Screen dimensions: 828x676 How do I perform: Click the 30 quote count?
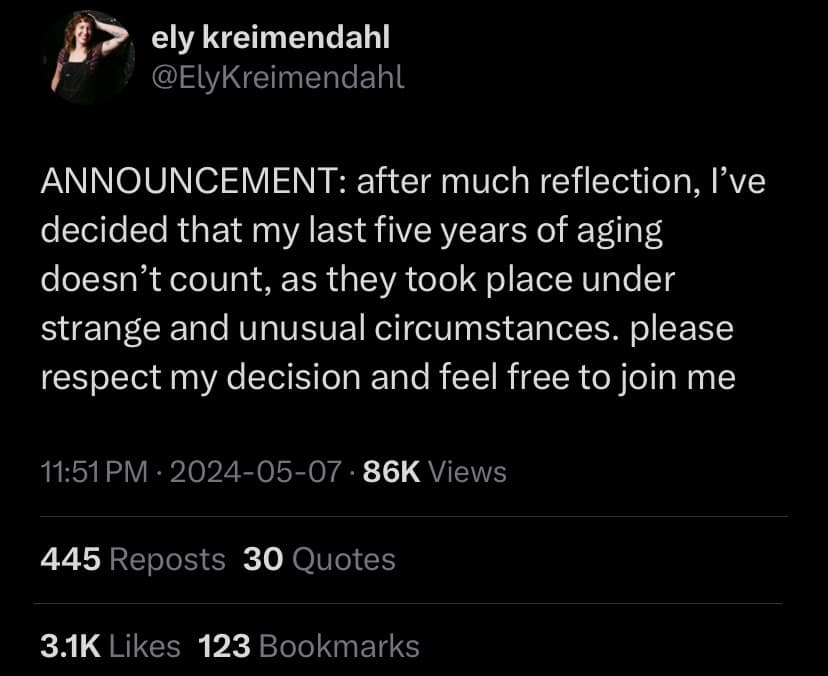(263, 559)
